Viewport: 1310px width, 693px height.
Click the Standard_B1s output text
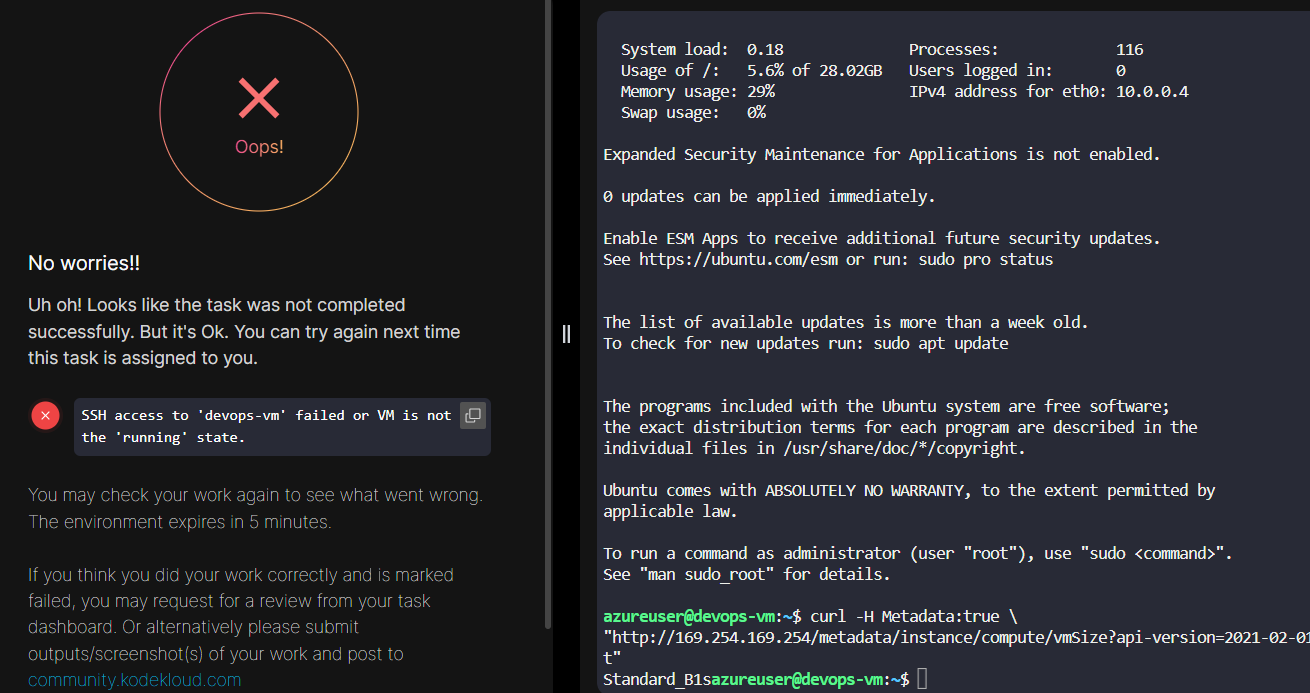(x=656, y=679)
